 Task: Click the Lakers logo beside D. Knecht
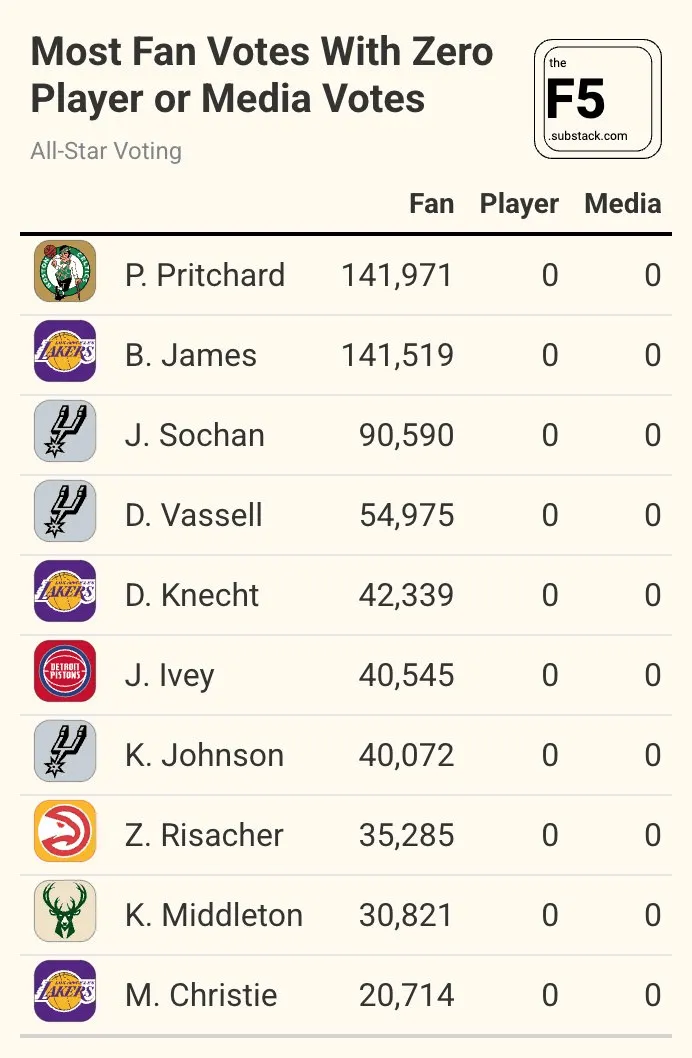click(x=65, y=591)
